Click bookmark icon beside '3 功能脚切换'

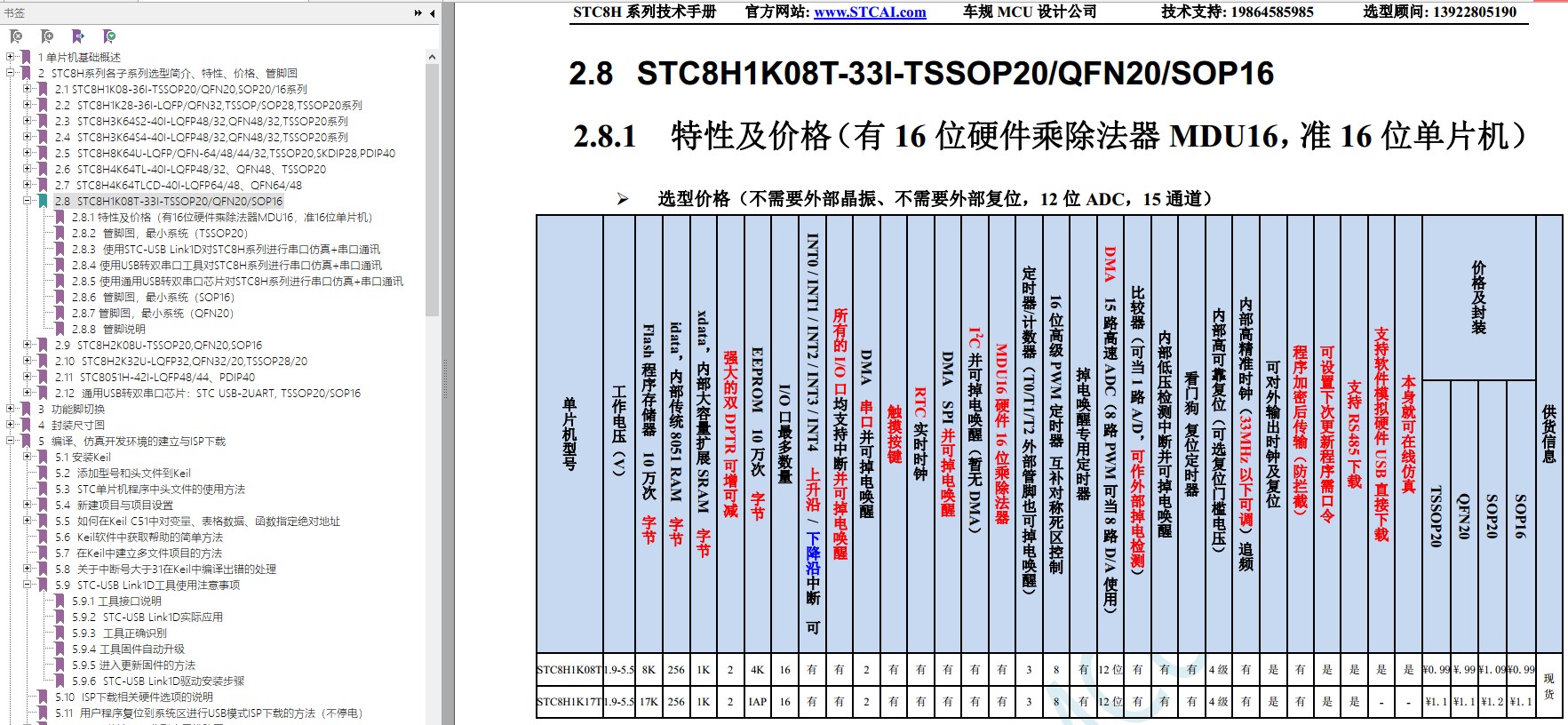pos(28,409)
